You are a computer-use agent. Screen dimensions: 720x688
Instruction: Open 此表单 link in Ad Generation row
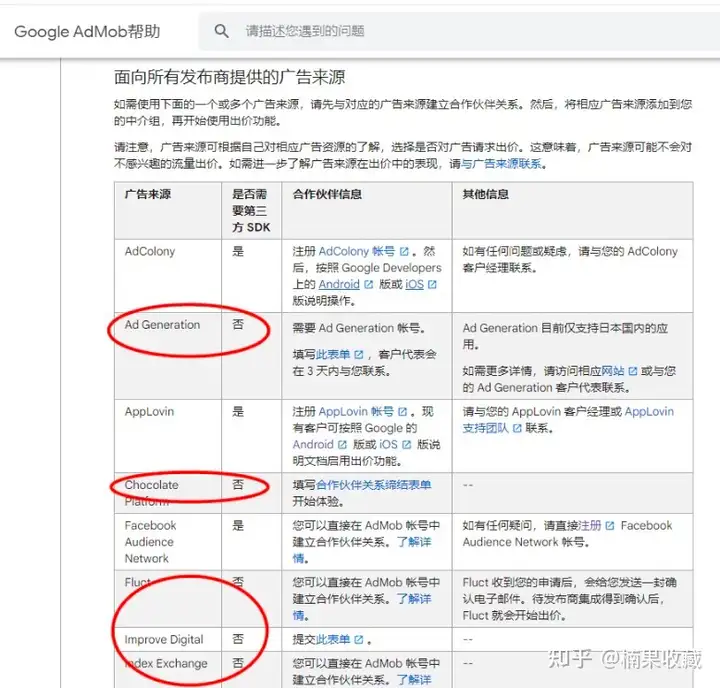coord(333,354)
